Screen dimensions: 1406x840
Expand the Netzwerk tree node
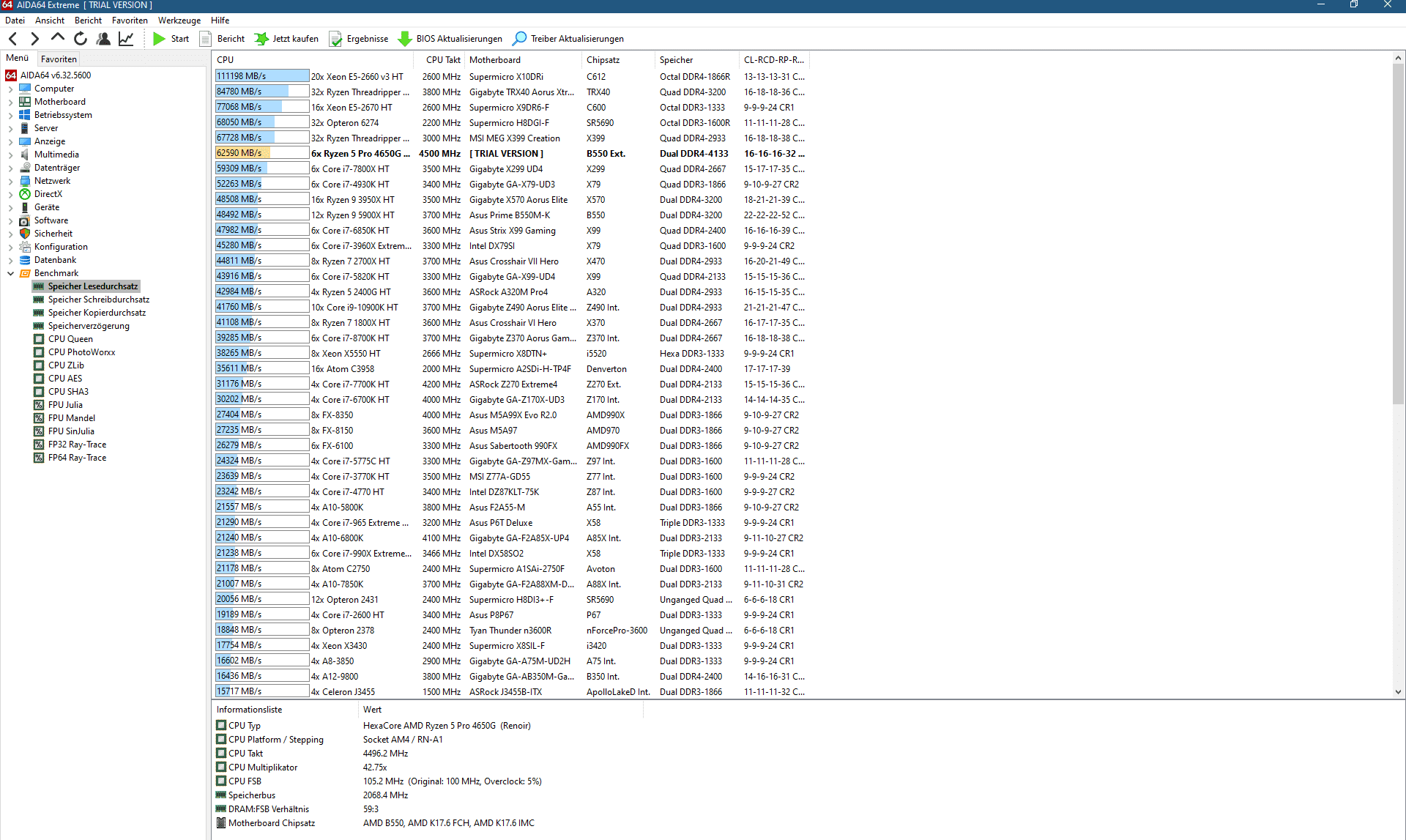pos(11,181)
